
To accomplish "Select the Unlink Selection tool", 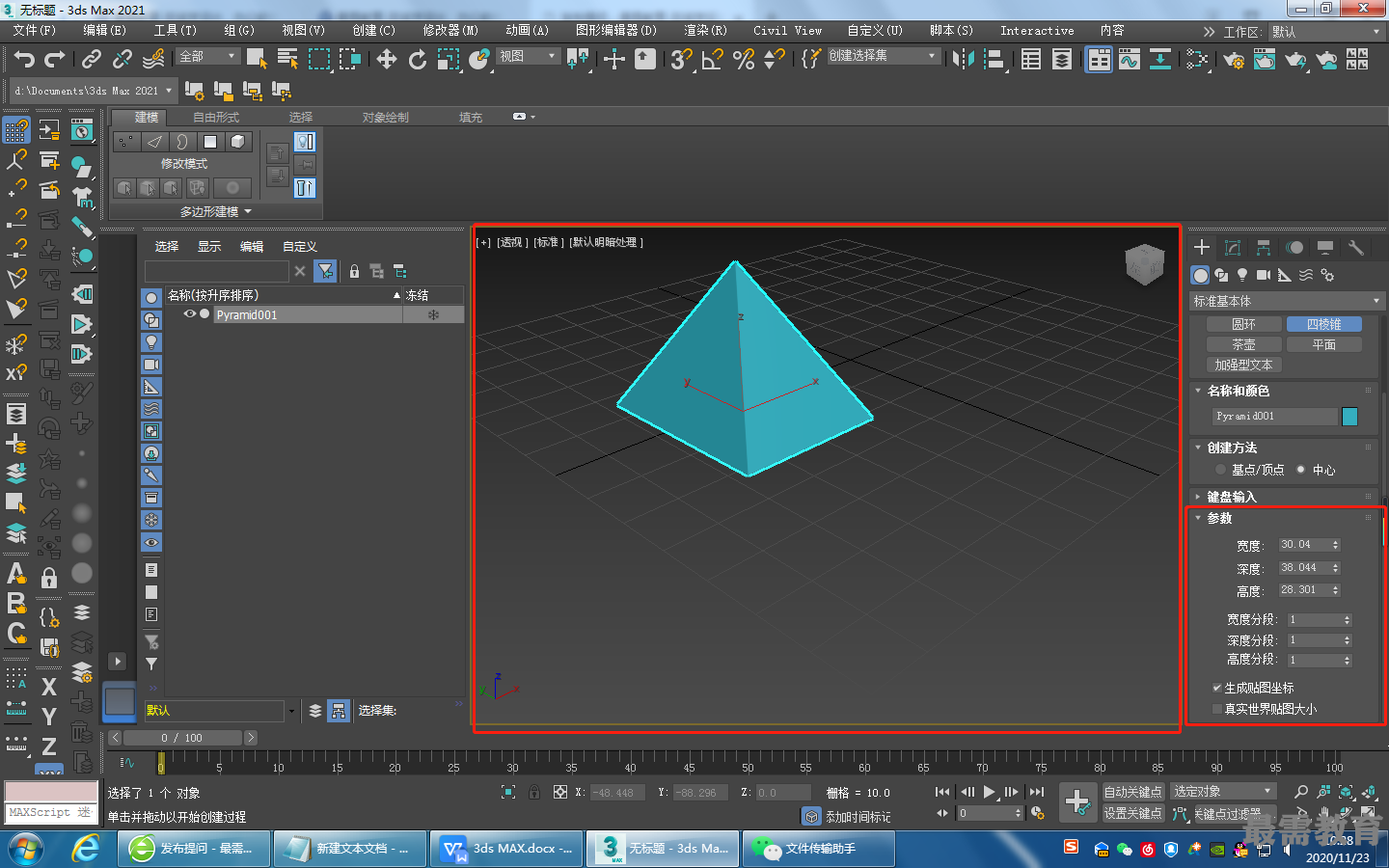I will coord(123,60).
